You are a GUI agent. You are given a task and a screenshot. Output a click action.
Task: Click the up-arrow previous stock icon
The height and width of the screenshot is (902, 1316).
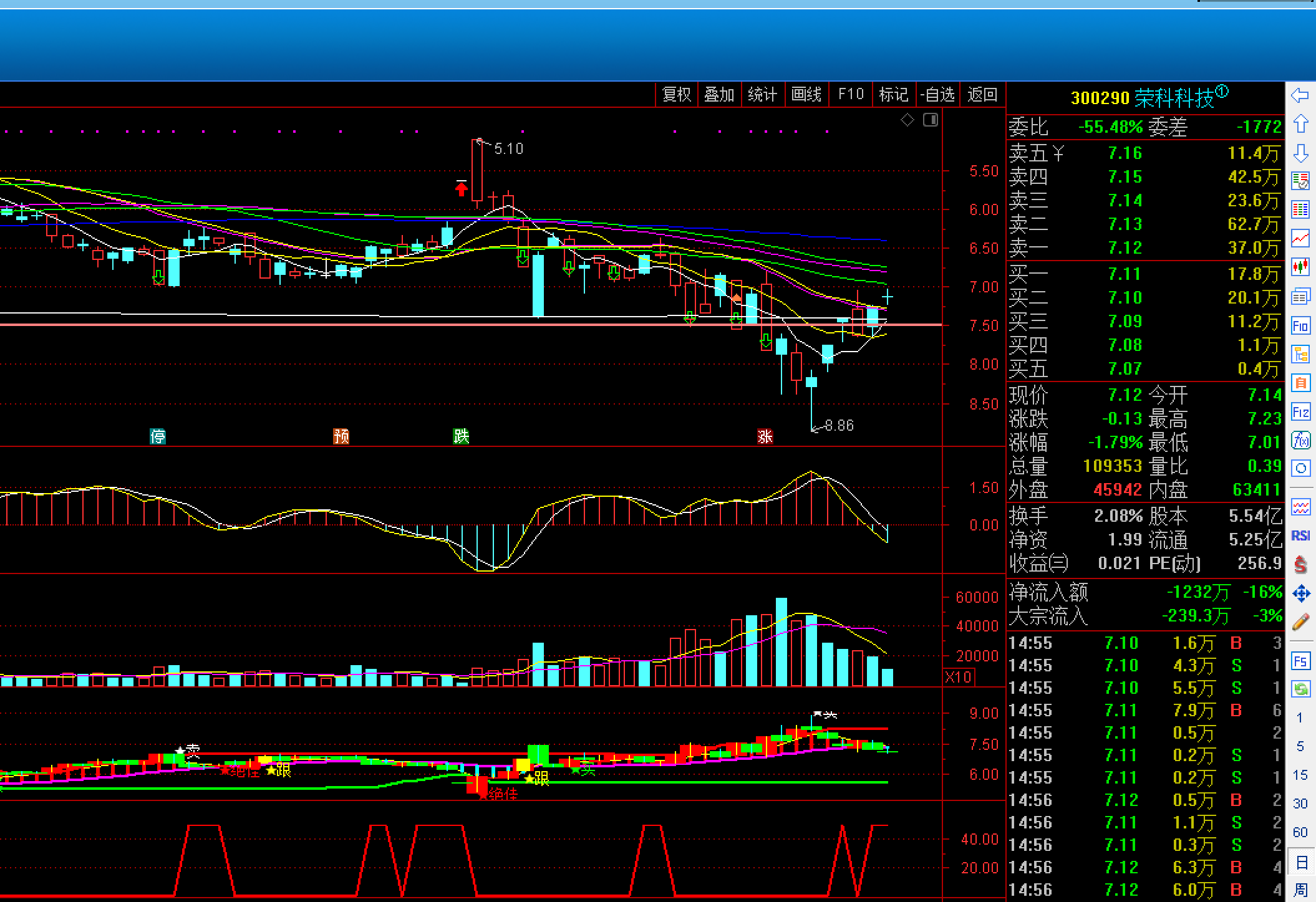click(1300, 123)
